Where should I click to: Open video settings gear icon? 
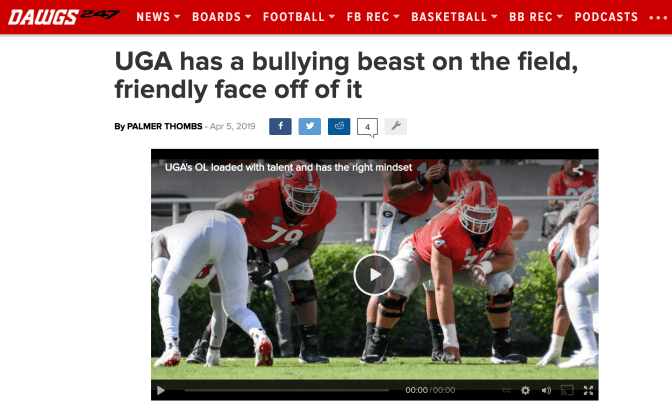[525, 390]
